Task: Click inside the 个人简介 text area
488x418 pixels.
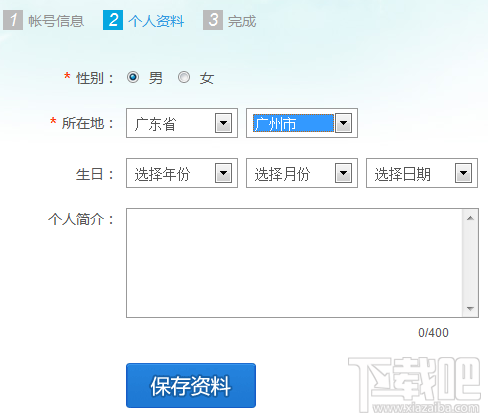Action: 294,263
